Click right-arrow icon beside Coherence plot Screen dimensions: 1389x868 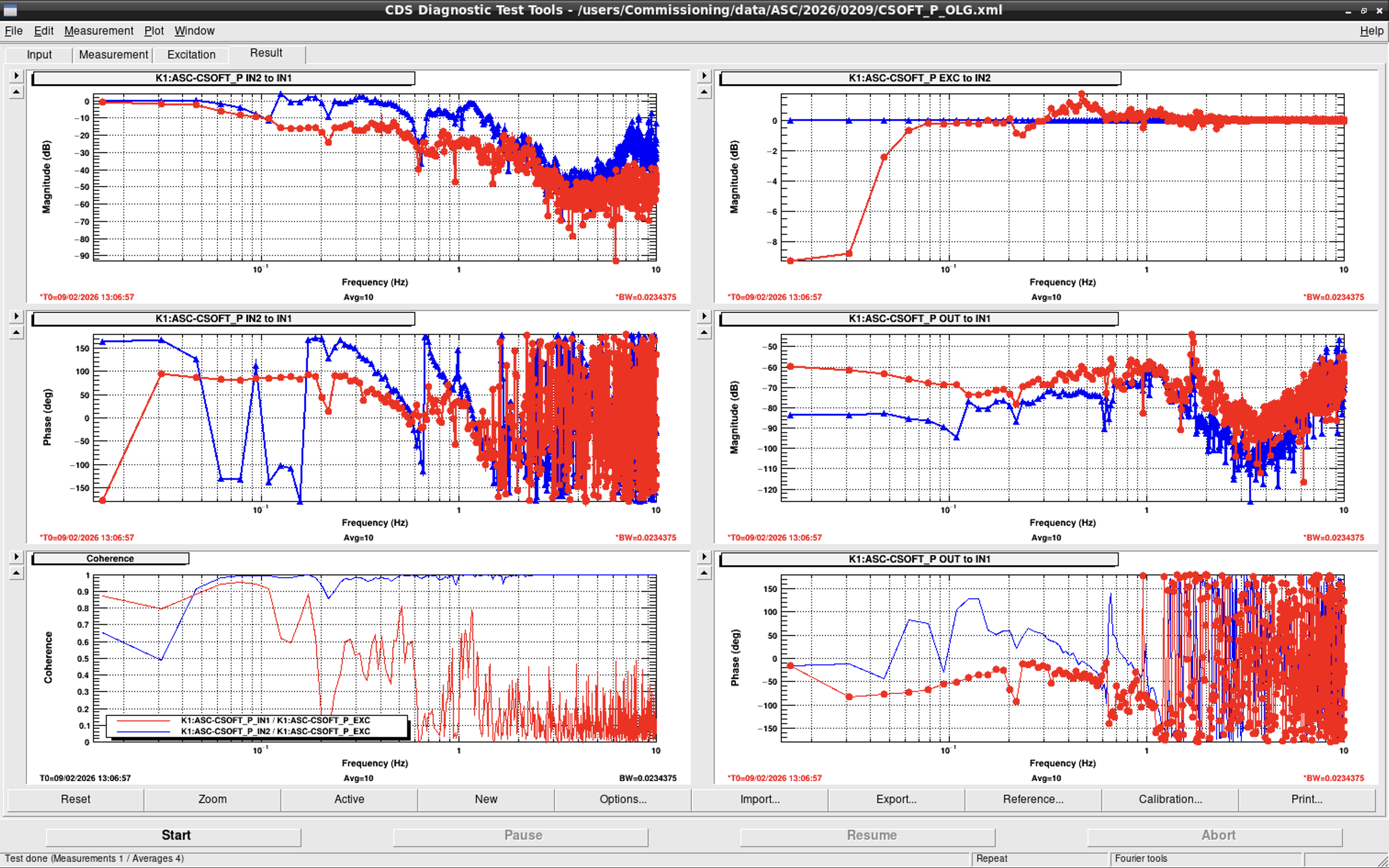coord(16,556)
